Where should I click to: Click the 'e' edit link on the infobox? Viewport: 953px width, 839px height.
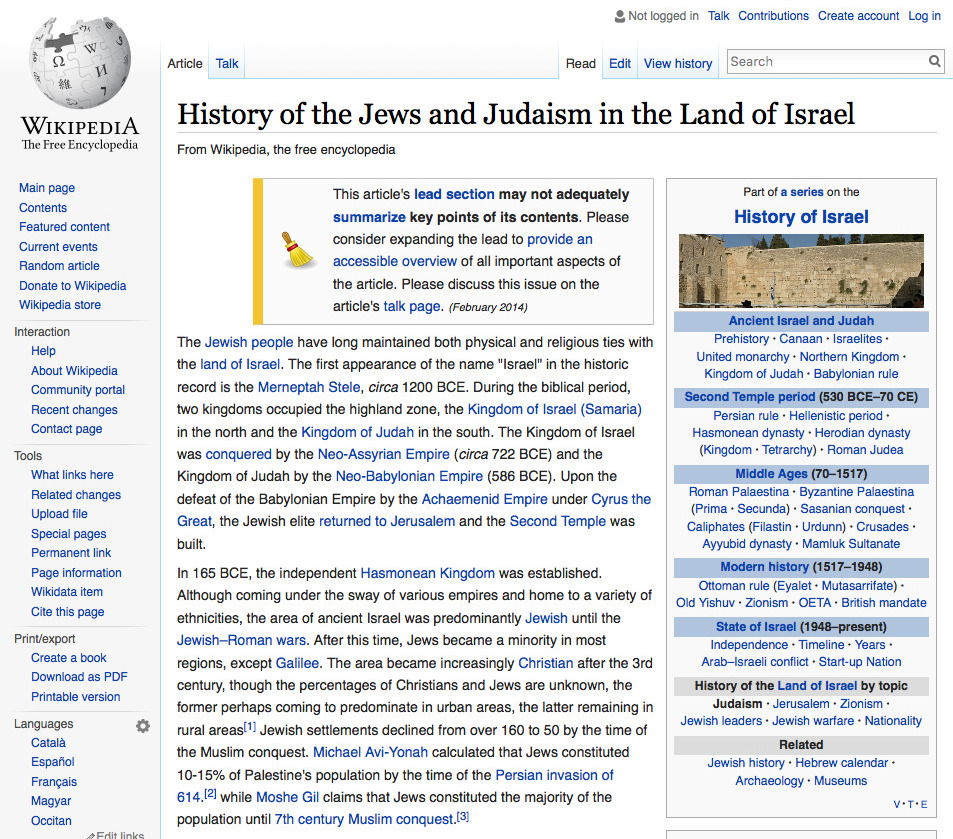click(x=922, y=803)
